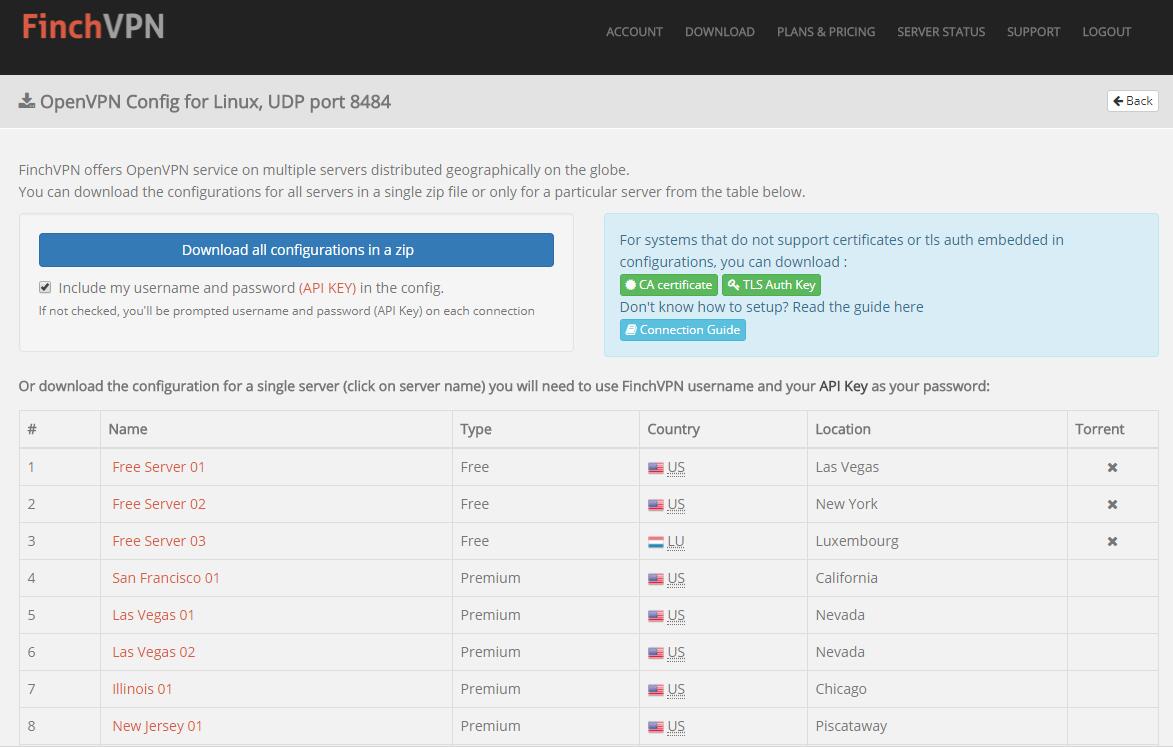Click the Support navigation item
The image size is (1173, 747).
(1033, 32)
